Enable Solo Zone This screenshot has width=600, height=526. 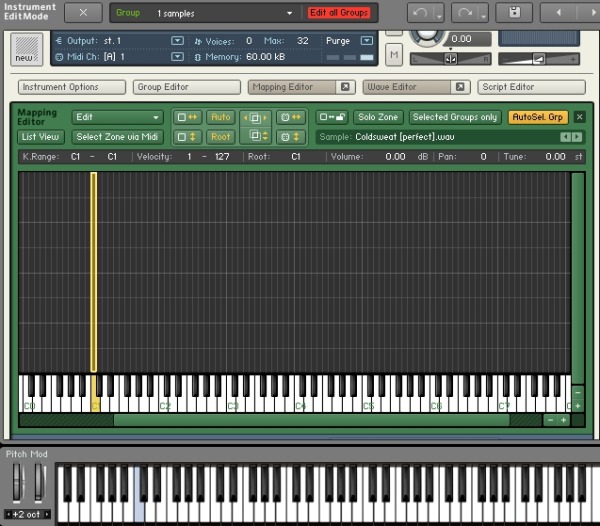[x=378, y=117]
